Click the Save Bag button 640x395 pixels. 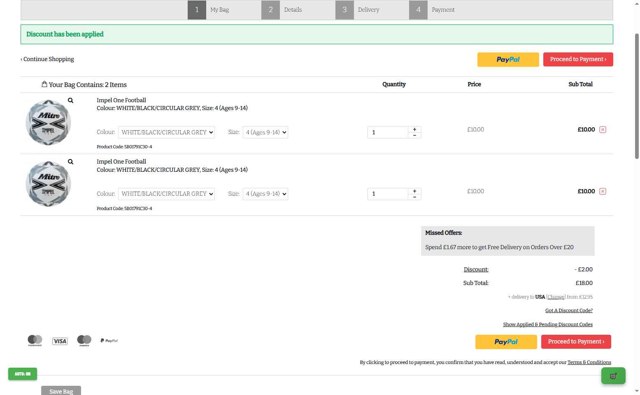tap(61, 391)
